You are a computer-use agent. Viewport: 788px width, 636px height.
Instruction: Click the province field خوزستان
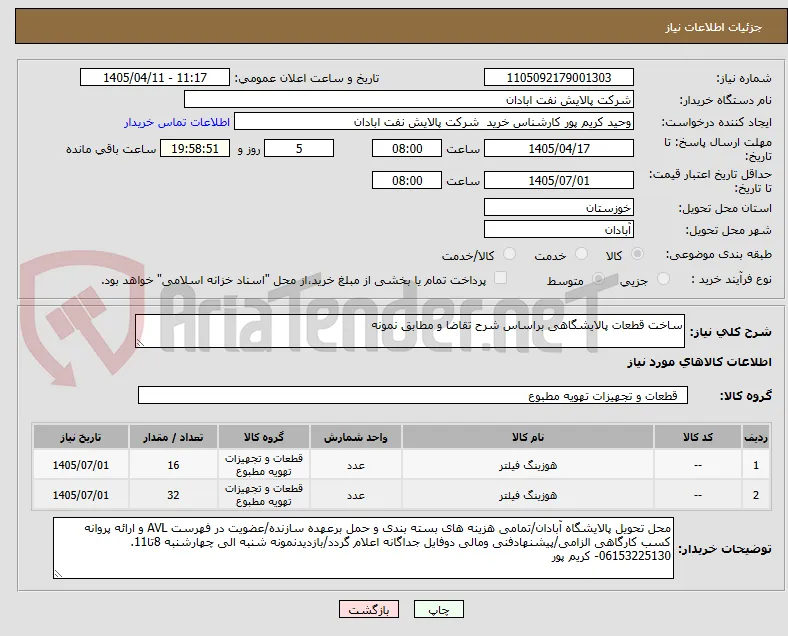(558, 207)
